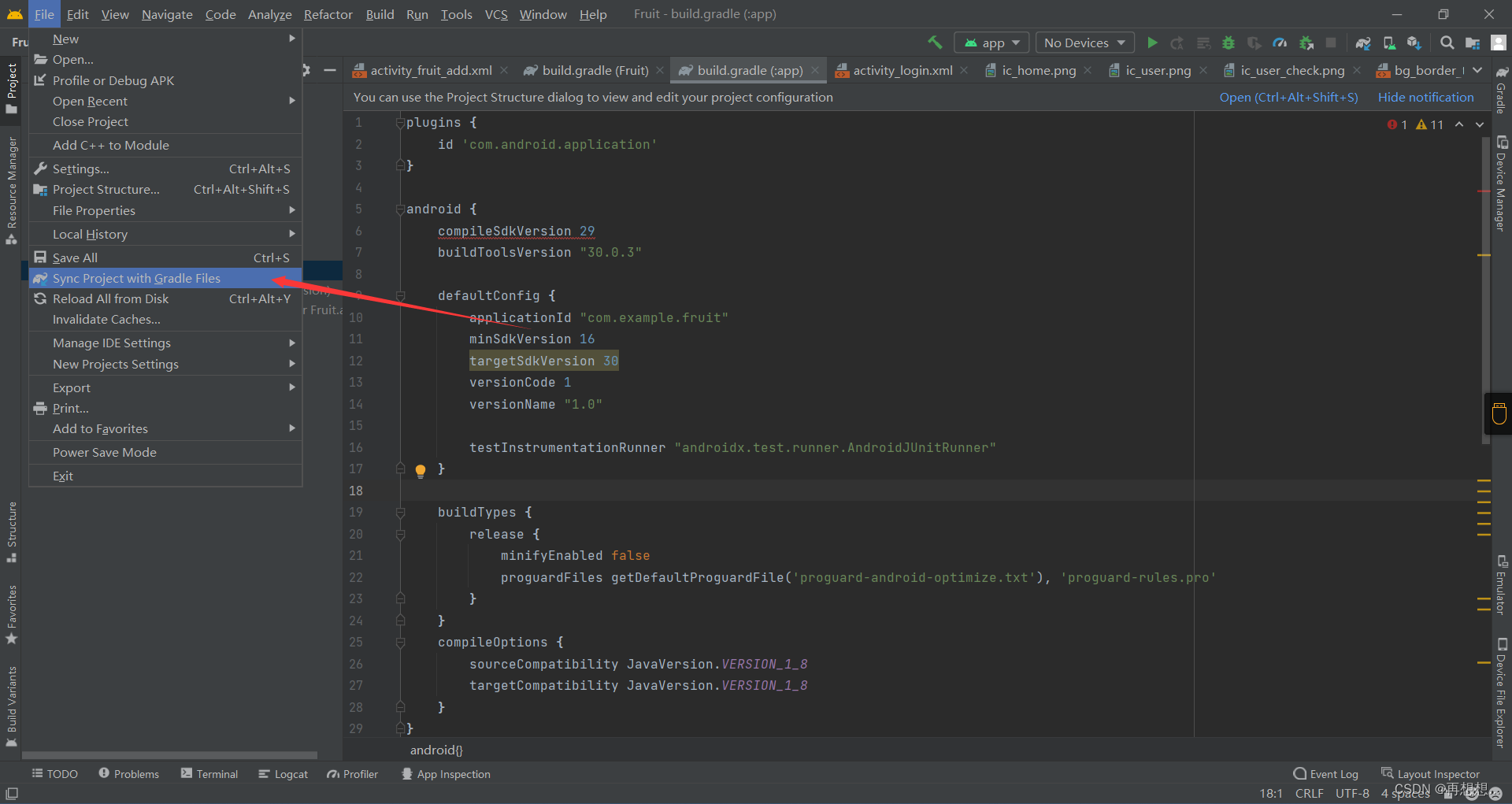Switch to the activity_login.xml editor tab
1512x804 pixels.
click(901, 70)
